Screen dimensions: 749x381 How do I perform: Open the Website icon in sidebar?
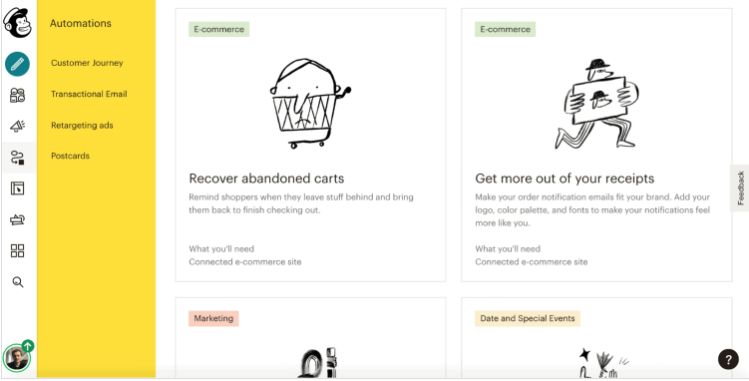(x=18, y=188)
